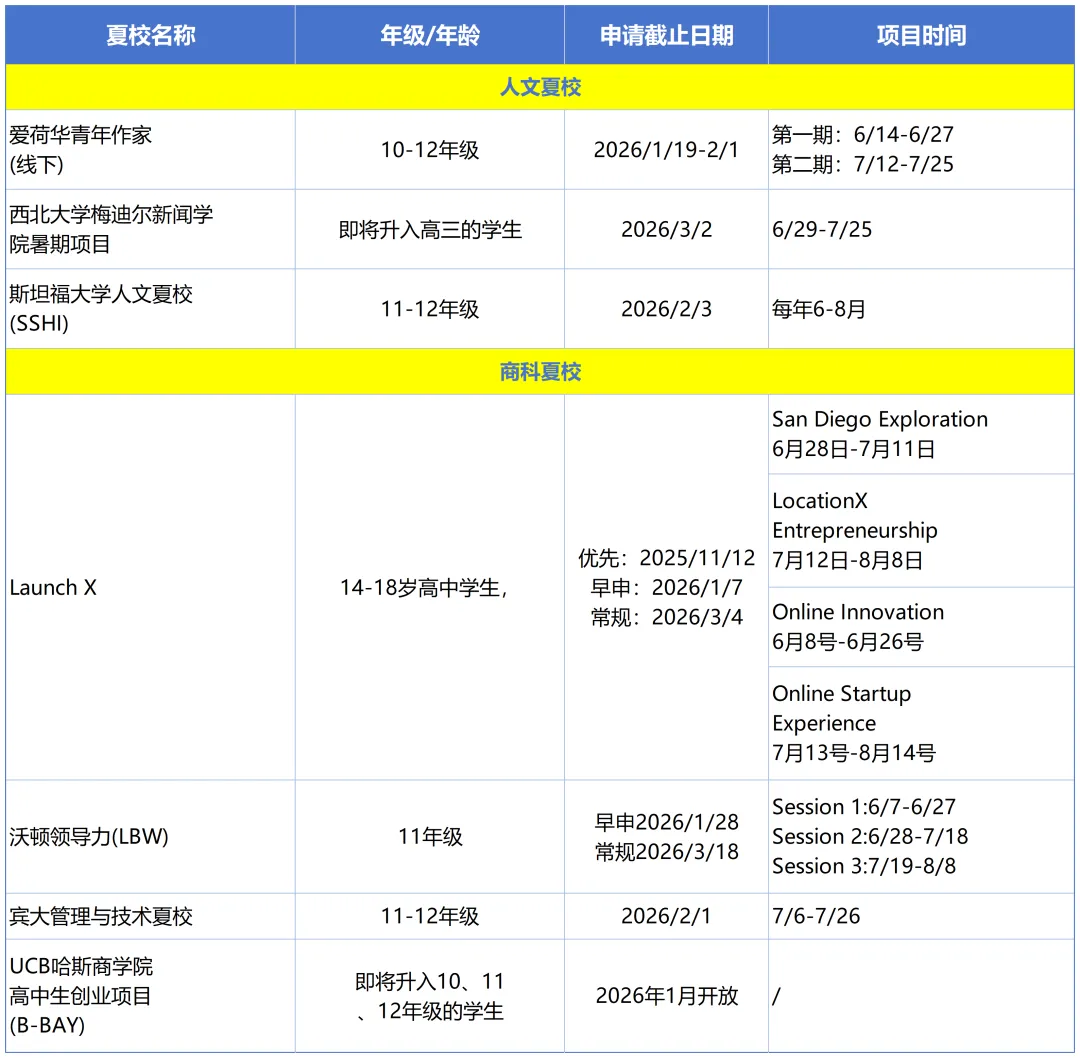Select the 2026年1月开放 deadline cell

click(x=666, y=996)
